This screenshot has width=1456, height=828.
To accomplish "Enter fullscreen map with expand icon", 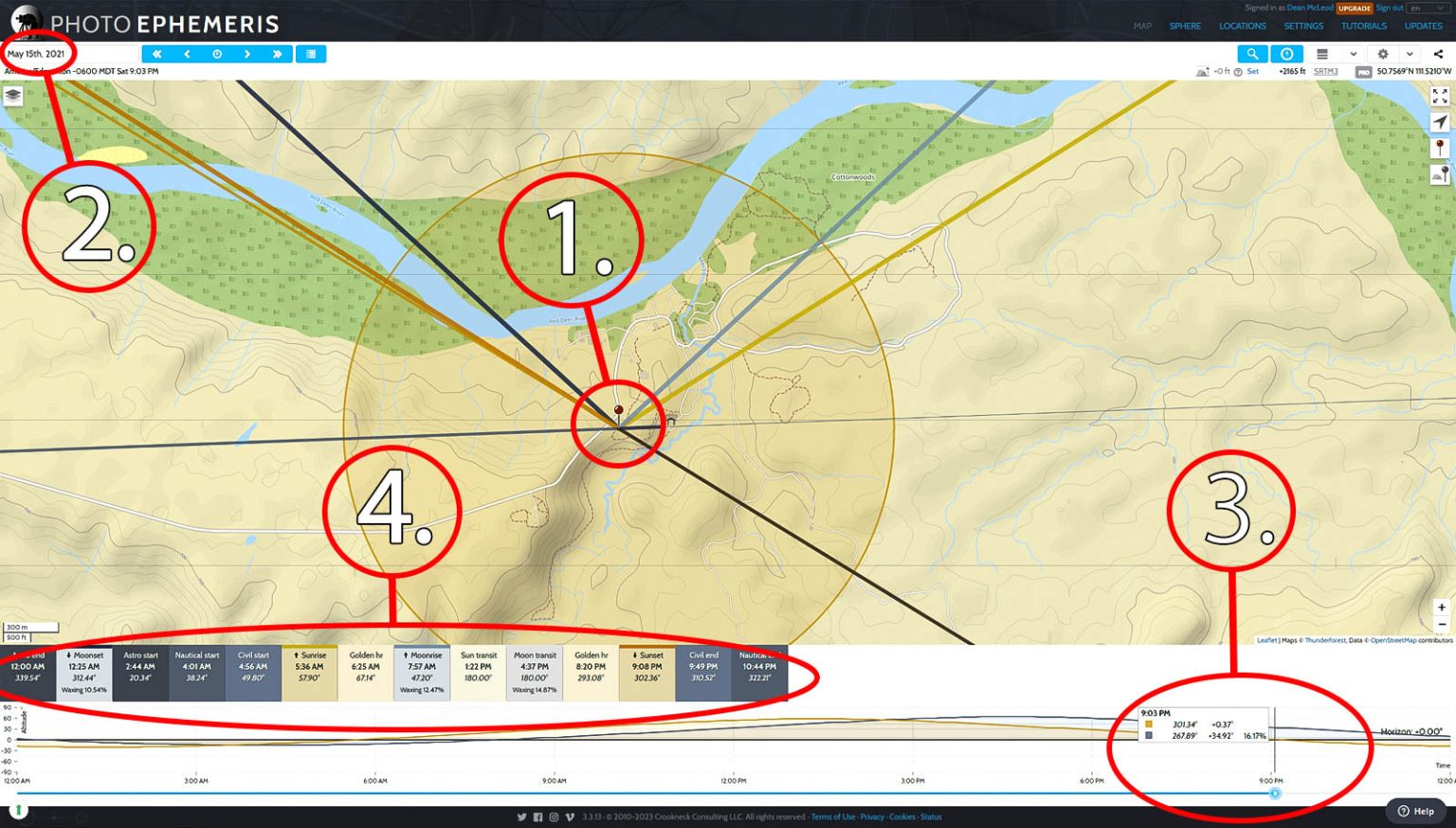I will pos(1440,97).
